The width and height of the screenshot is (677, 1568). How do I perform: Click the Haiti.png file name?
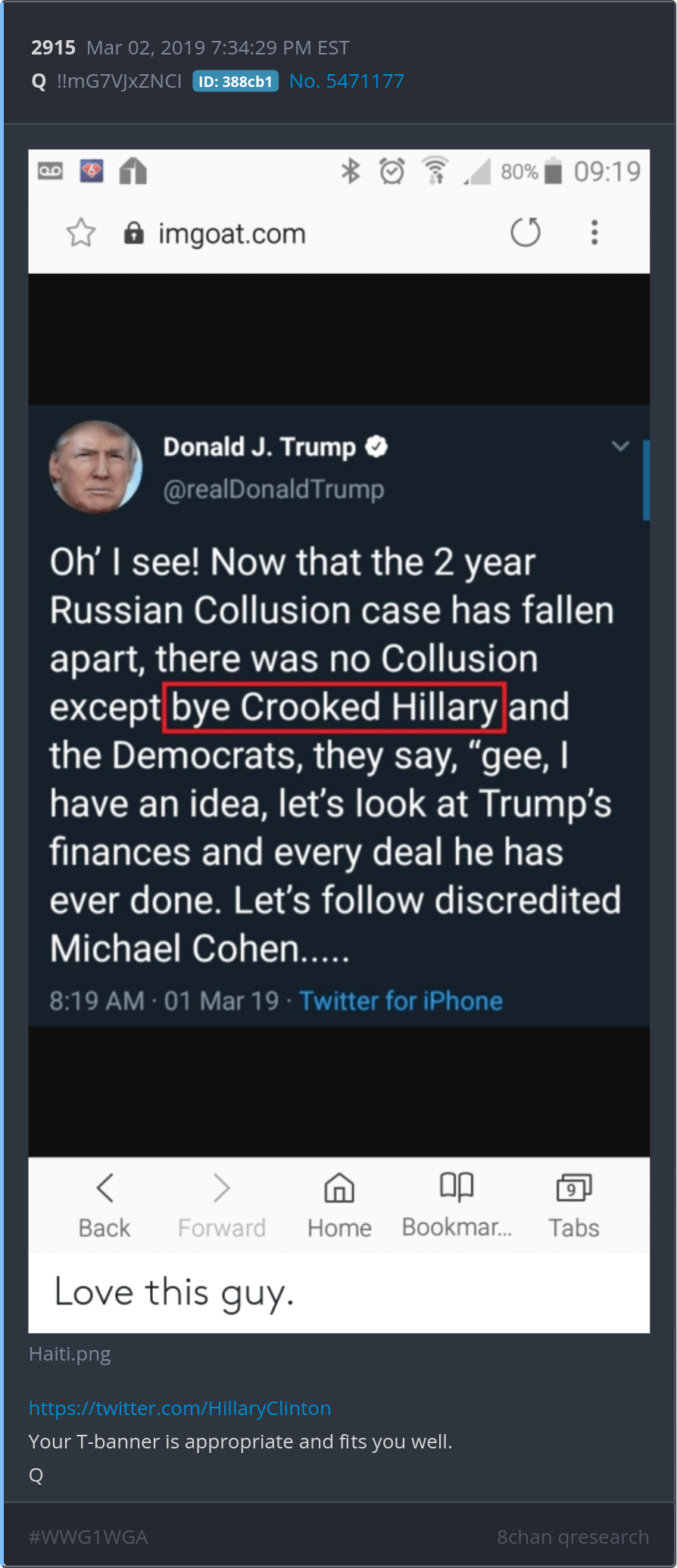70,1354
